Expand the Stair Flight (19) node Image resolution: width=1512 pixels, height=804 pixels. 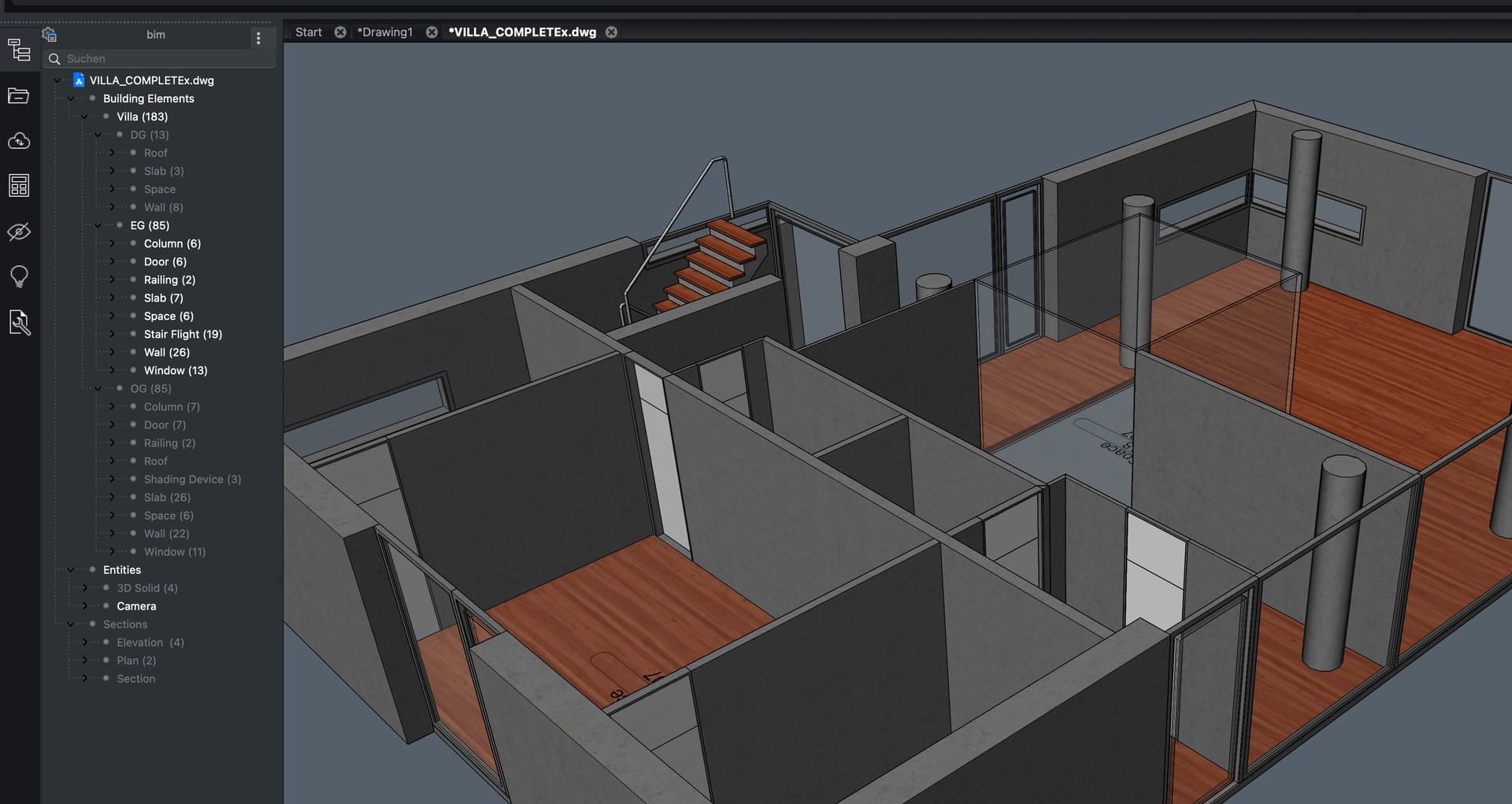111,334
